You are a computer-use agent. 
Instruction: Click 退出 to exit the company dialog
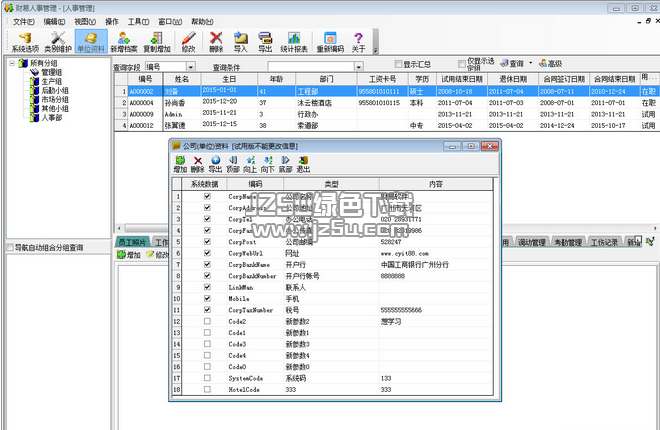point(303,164)
